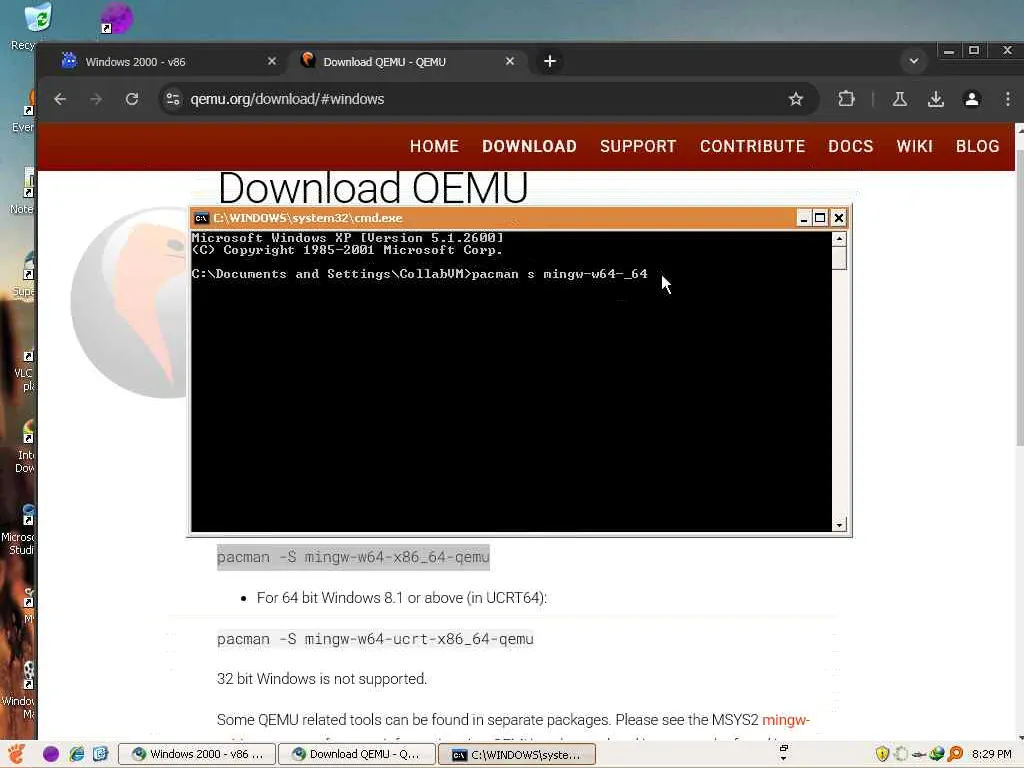View site information icon in address bar

173,99
